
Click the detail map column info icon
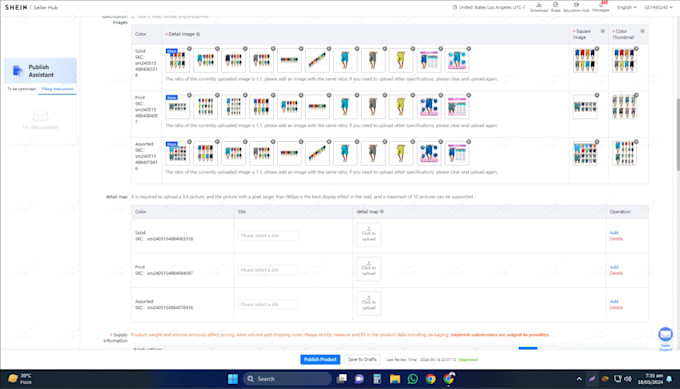pos(382,212)
